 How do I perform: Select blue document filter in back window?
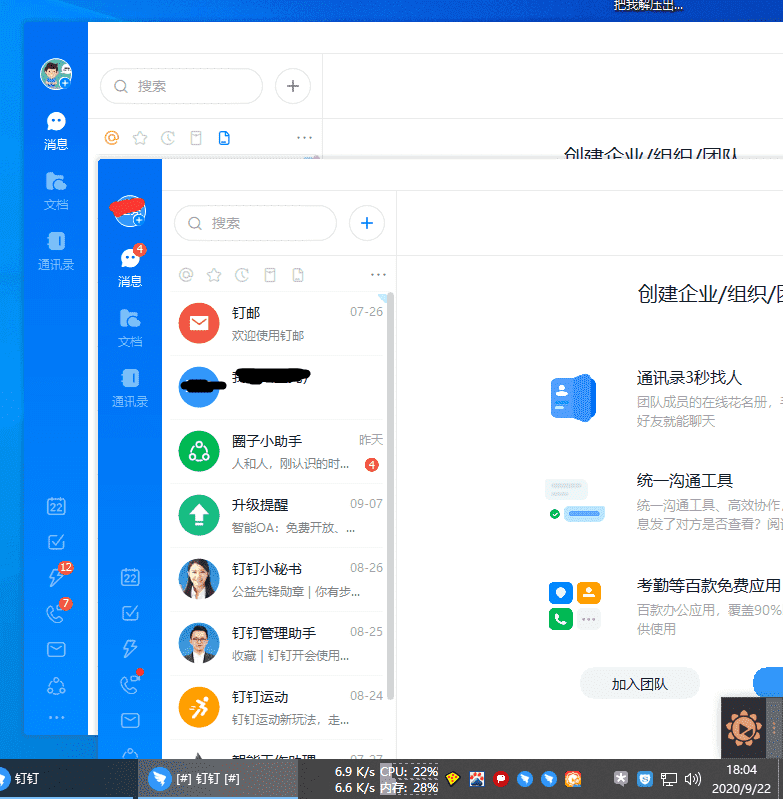tap(224, 138)
